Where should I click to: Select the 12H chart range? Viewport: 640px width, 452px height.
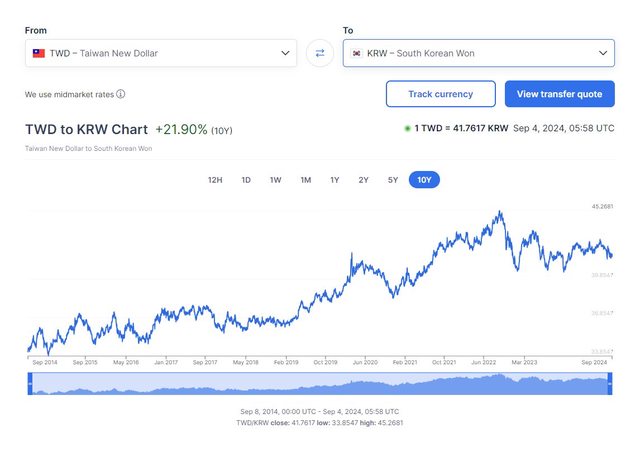215,180
